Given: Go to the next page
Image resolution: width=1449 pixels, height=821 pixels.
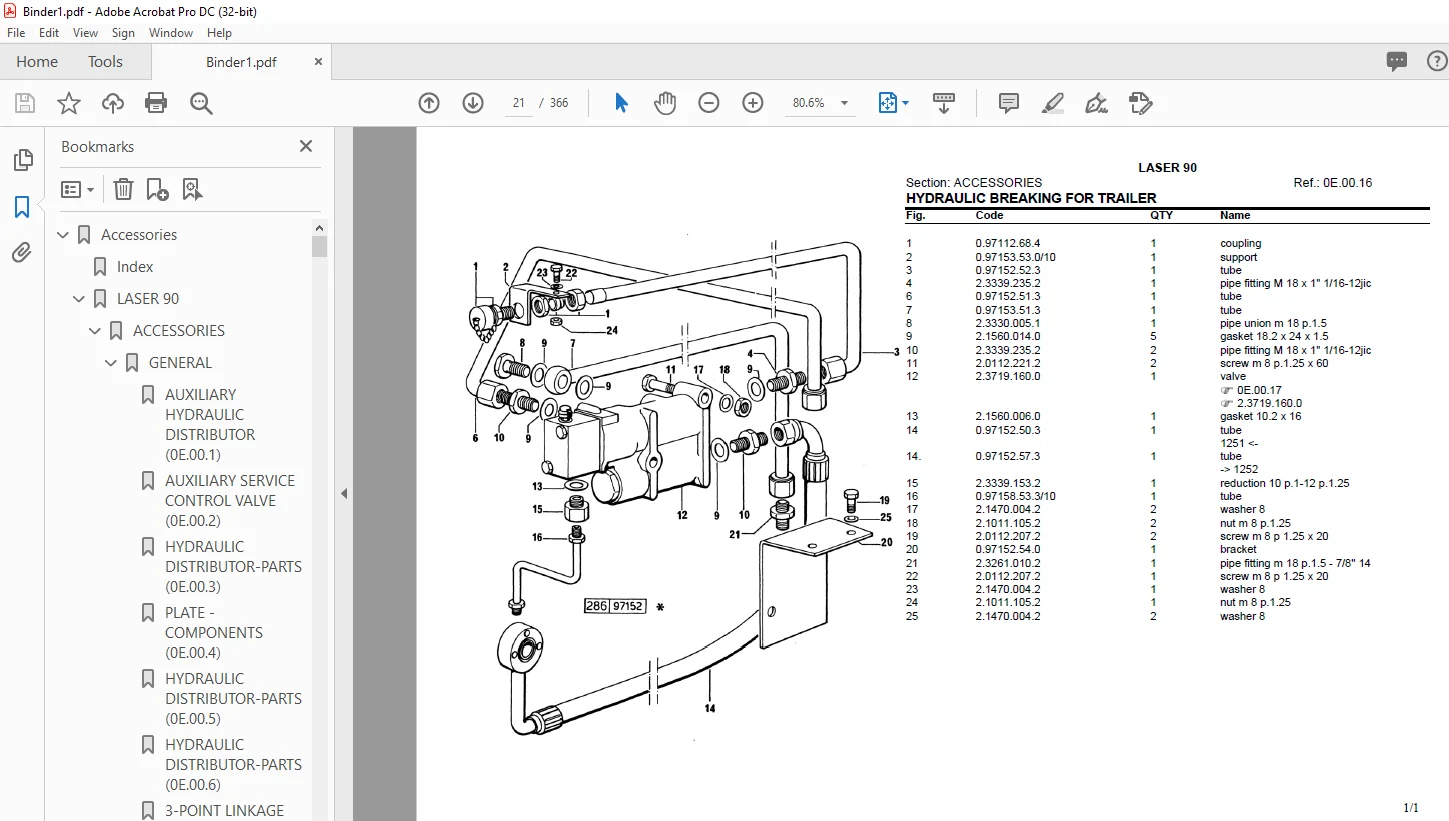Looking at the screenshot, I should (473, 103).
